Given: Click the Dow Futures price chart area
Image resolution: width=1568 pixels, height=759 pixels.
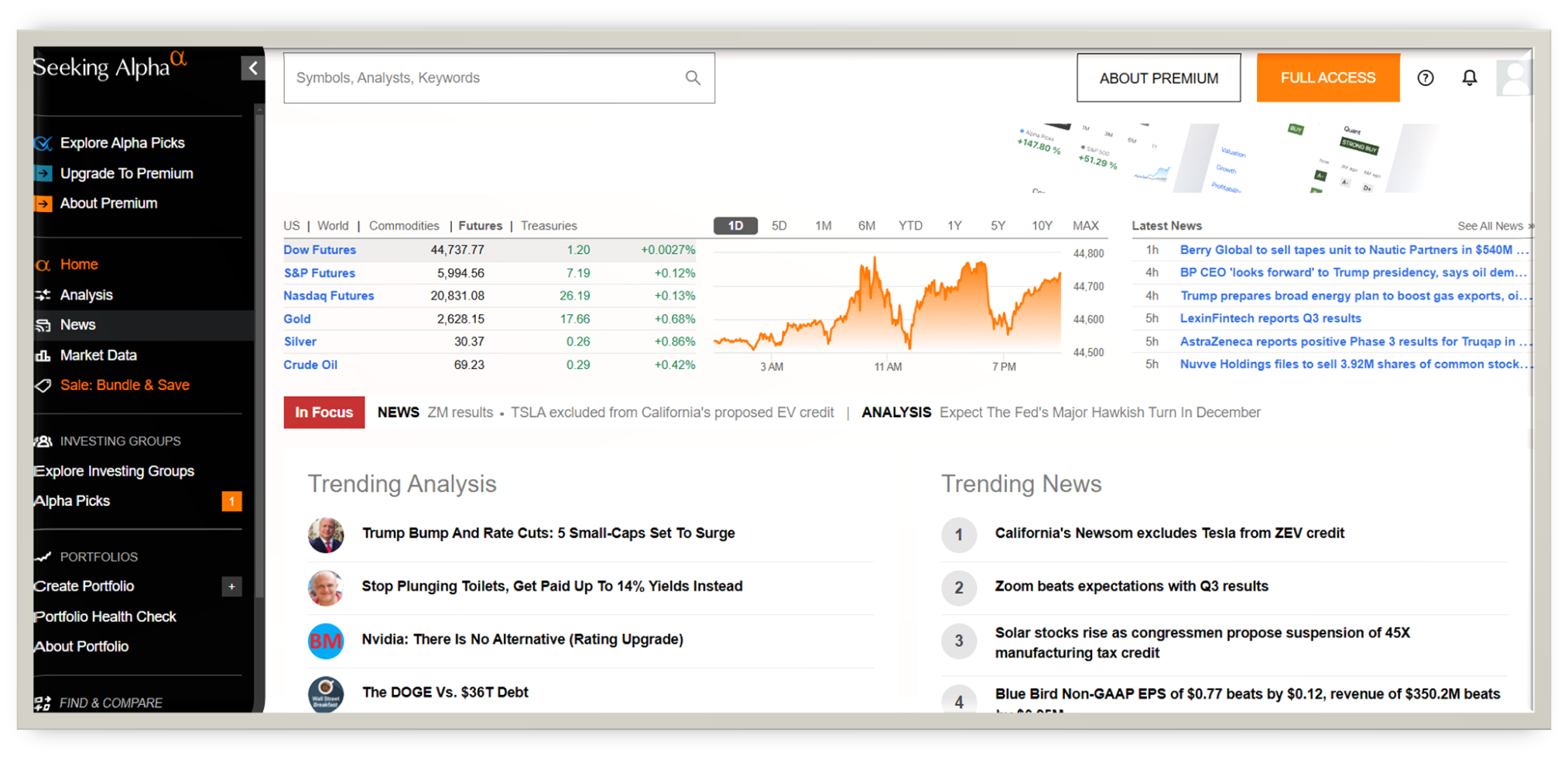Looking at the screenshot, I should point(887,303).
